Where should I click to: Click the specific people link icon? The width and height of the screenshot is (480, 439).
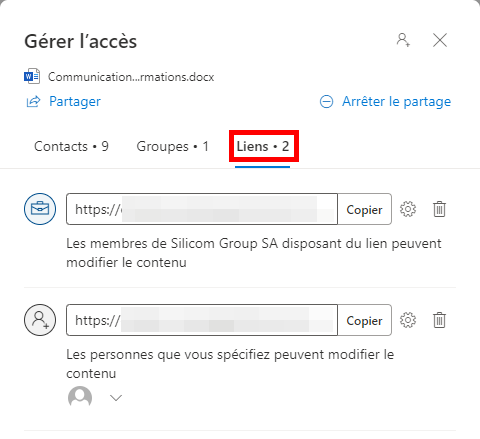click(x=40, y=320)
